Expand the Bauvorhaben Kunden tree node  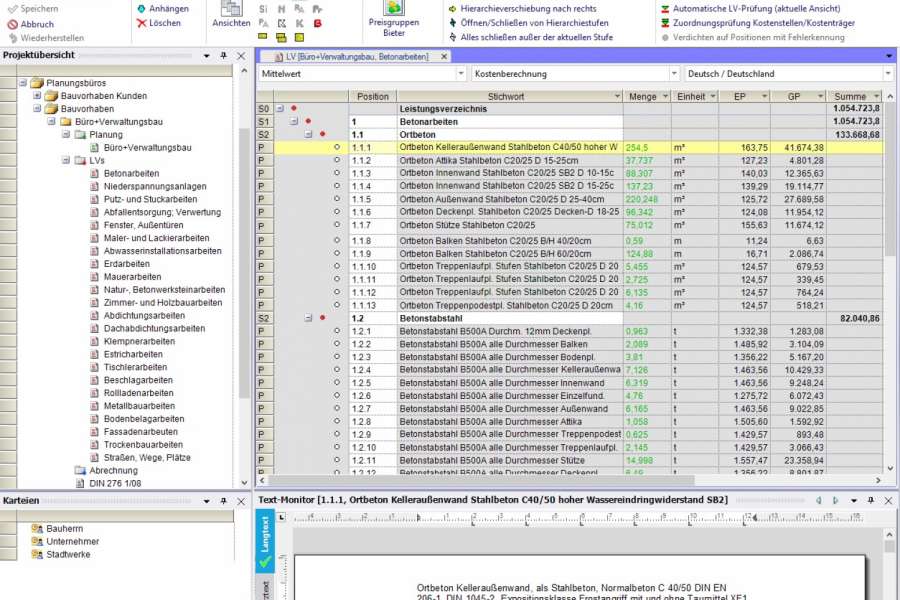click(37, 95)
